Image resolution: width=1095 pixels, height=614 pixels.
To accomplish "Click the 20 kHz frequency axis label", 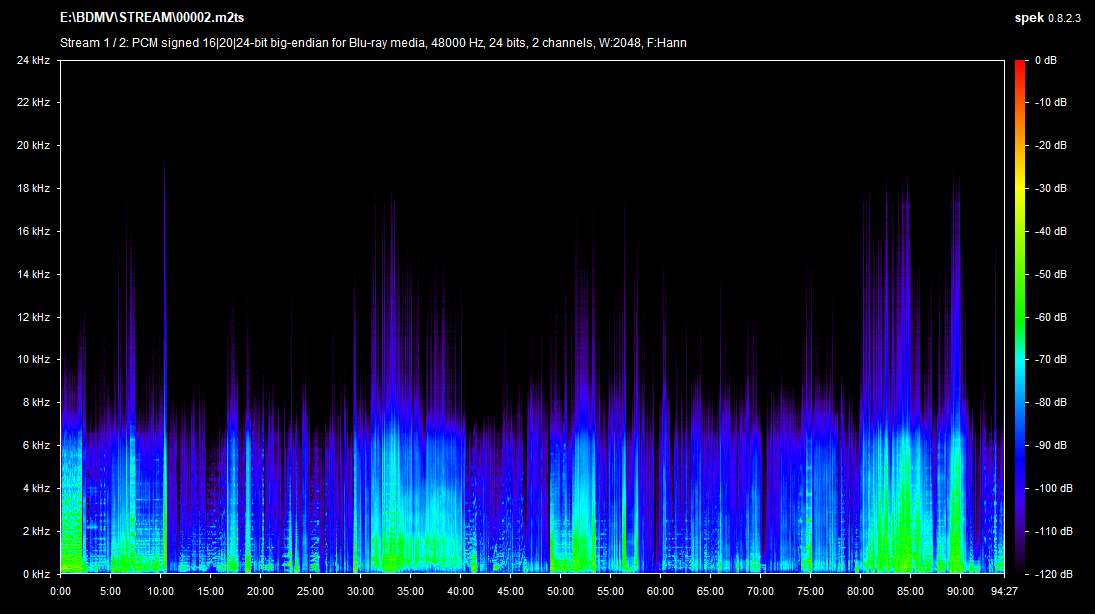I will click(x=32, y=146).
